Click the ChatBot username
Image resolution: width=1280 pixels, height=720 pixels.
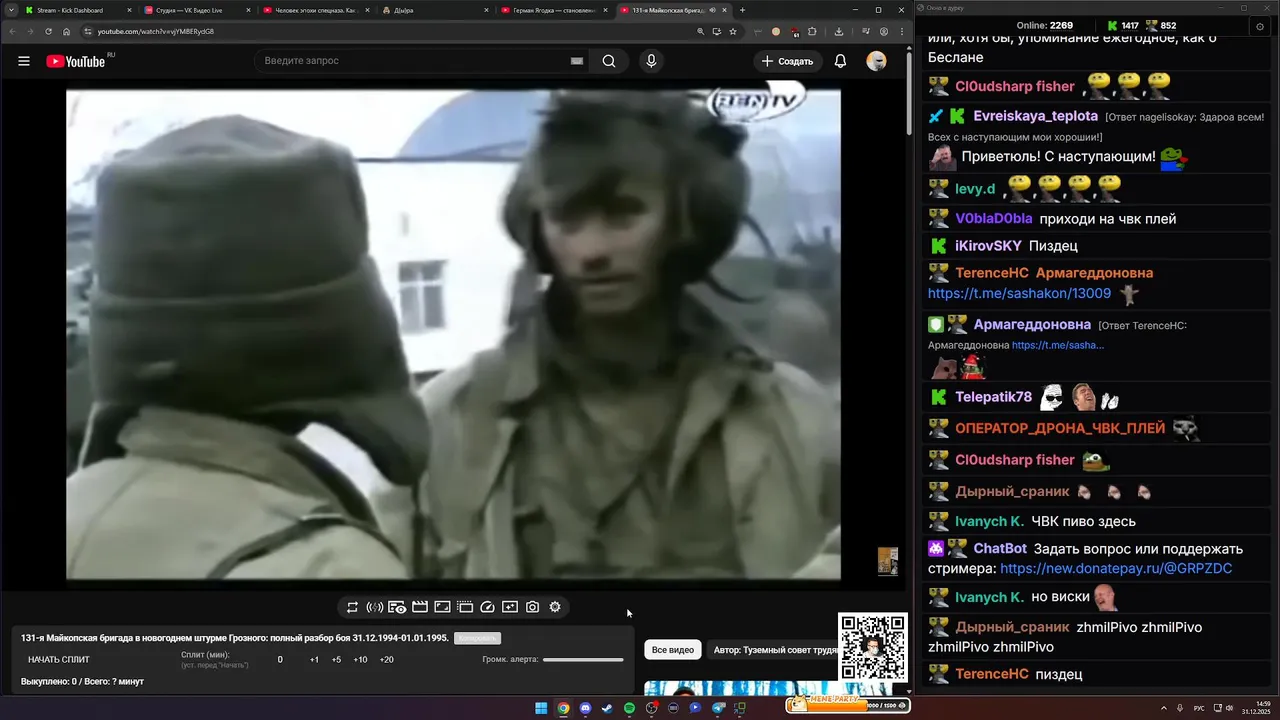1000,549
